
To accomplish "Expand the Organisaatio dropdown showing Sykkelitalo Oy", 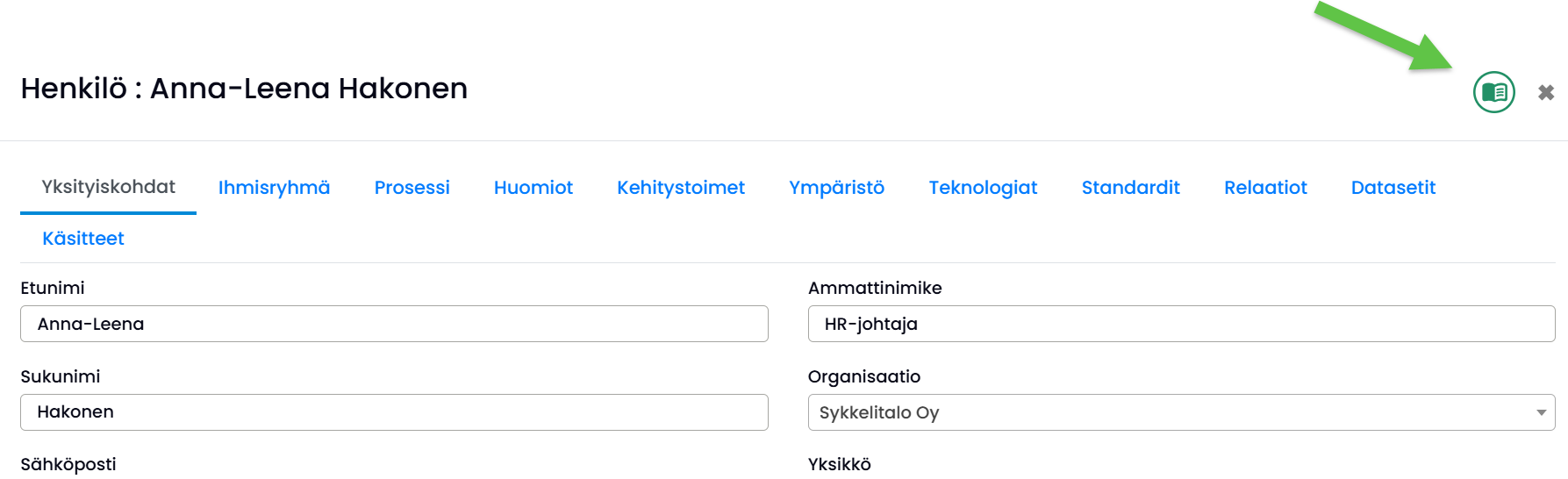I will click(x=1181, y=412).
